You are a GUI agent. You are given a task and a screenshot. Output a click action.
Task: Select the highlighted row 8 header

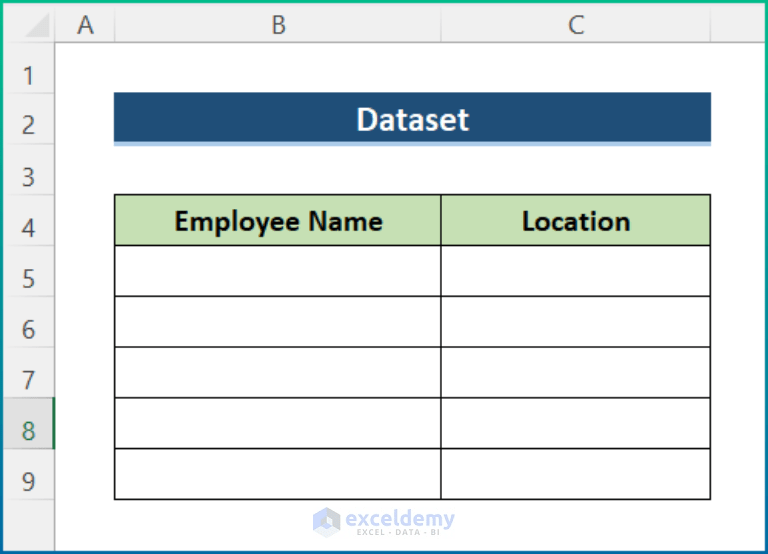29,424
